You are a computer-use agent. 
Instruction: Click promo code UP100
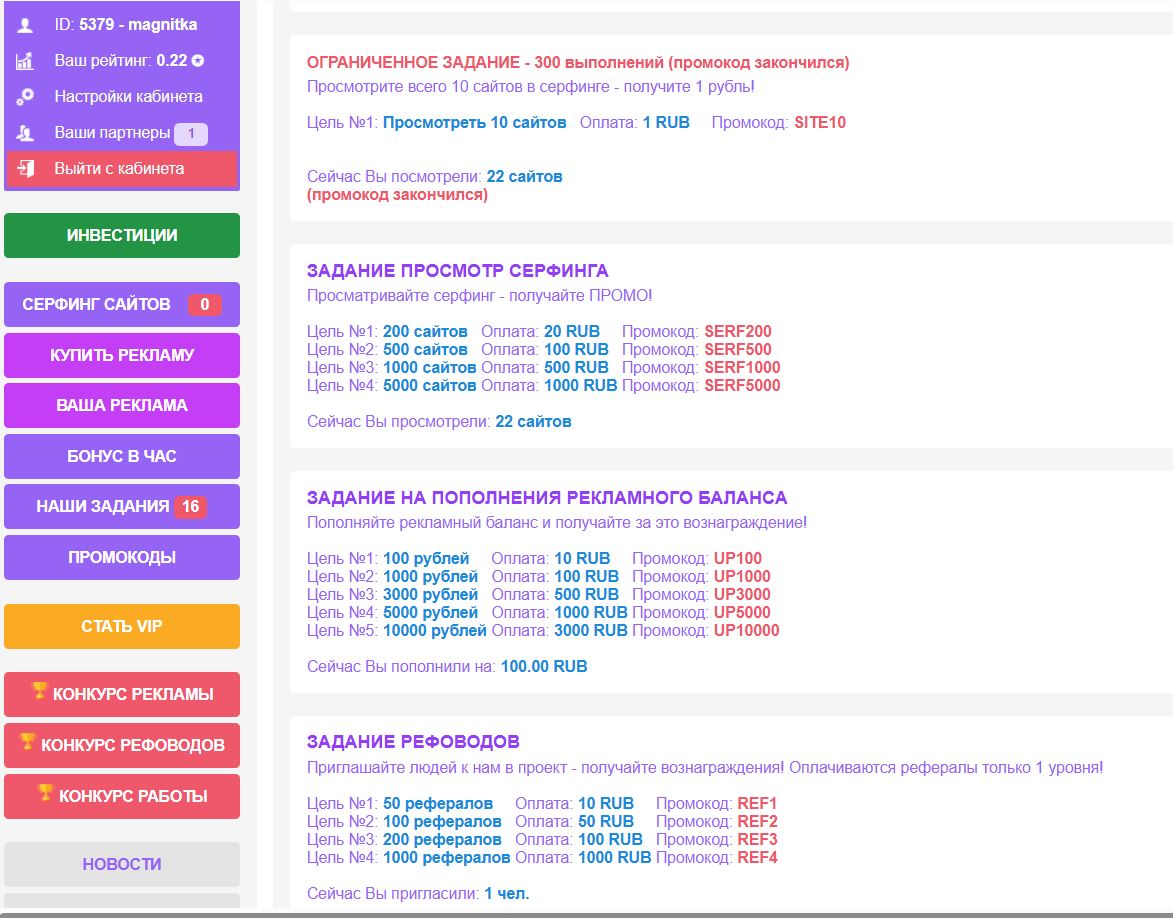pyautogui.click(x=738, y=559)
